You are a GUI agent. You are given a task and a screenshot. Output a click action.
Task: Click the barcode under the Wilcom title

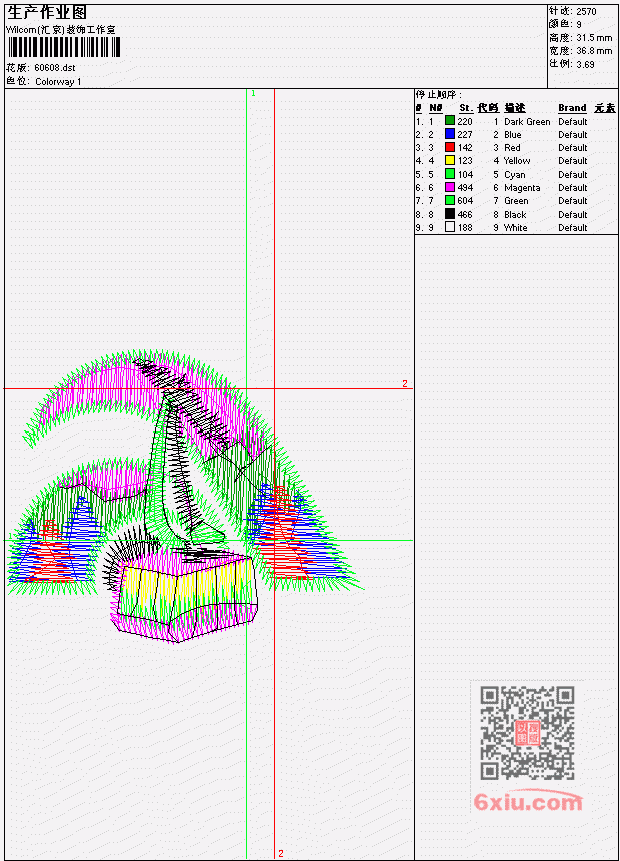(64, 48)
